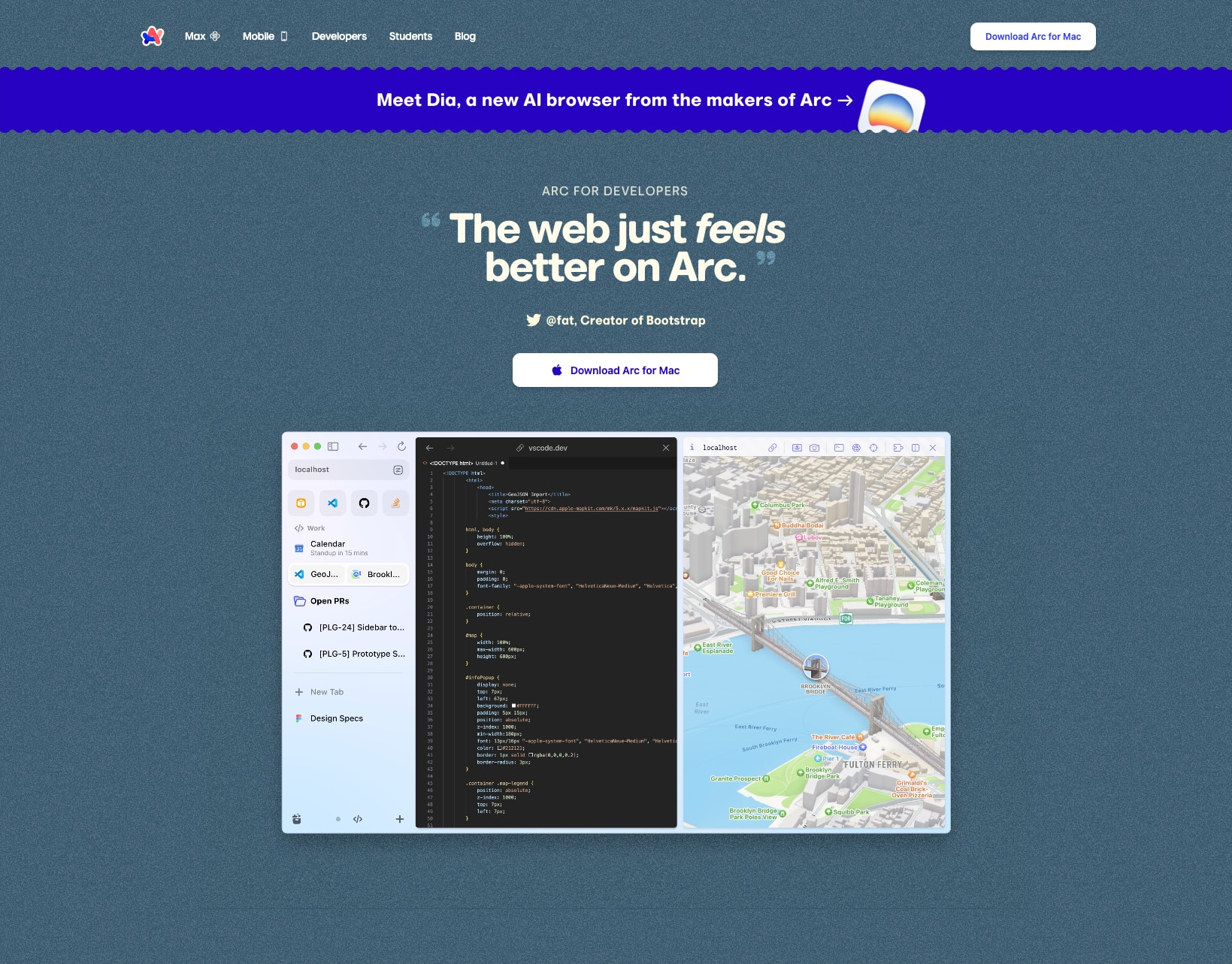Open the Calendar tab with standup reminder
The image size is (1232, 964).
tap(348, 548)
